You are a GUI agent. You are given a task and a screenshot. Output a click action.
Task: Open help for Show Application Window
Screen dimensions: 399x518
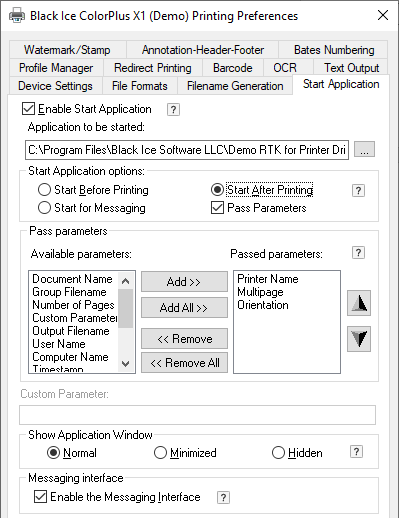(356, 452)
